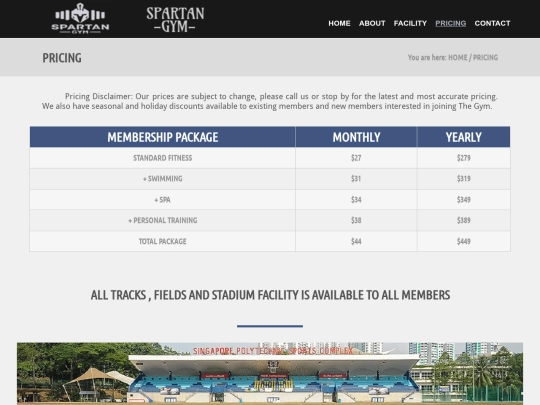Viewport: 540px width, 405px height.
Task: Click the $319 yearly price
Action: 464,179
